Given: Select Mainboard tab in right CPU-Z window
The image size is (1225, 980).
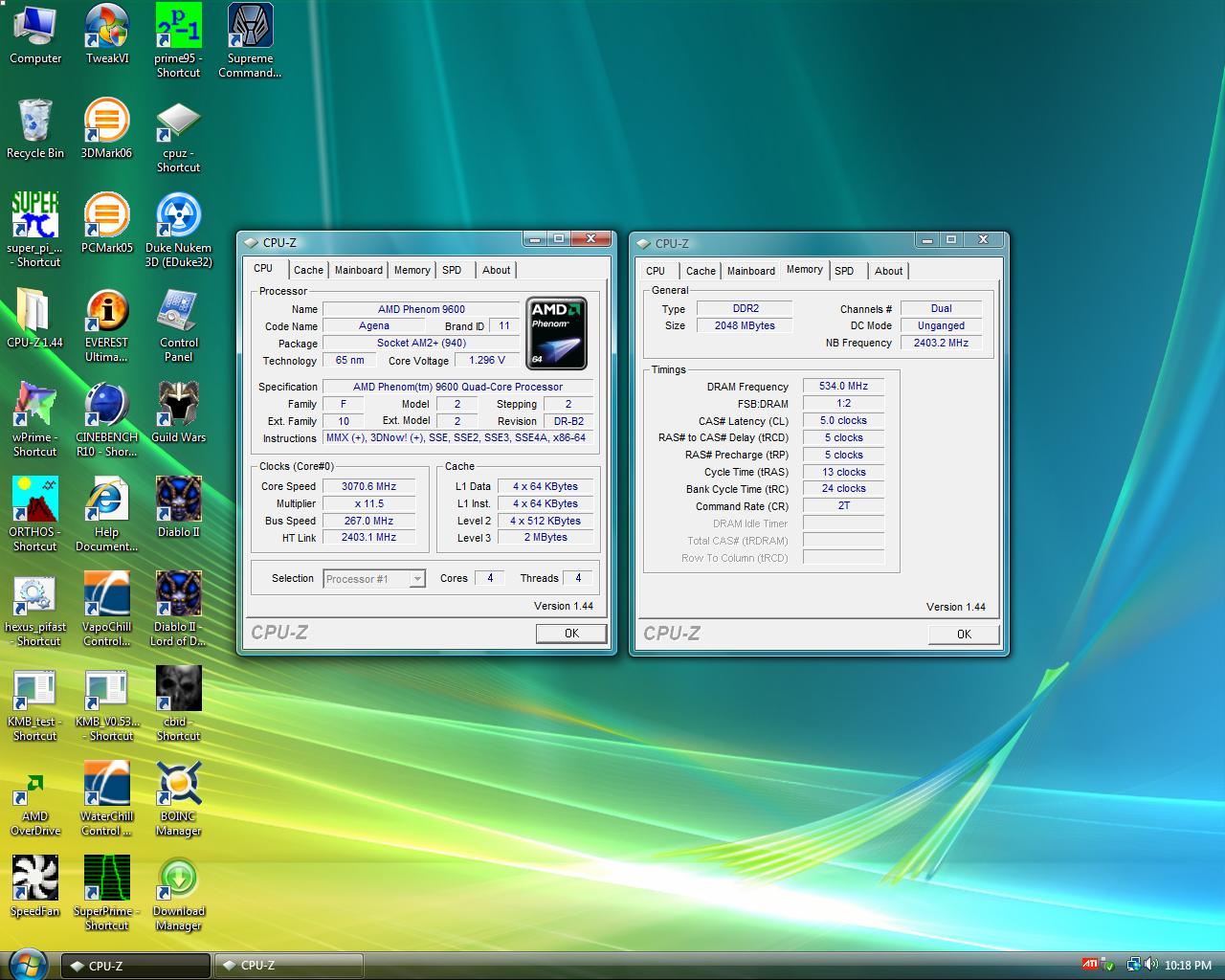Looking at the screenshot, I should 751,271.
